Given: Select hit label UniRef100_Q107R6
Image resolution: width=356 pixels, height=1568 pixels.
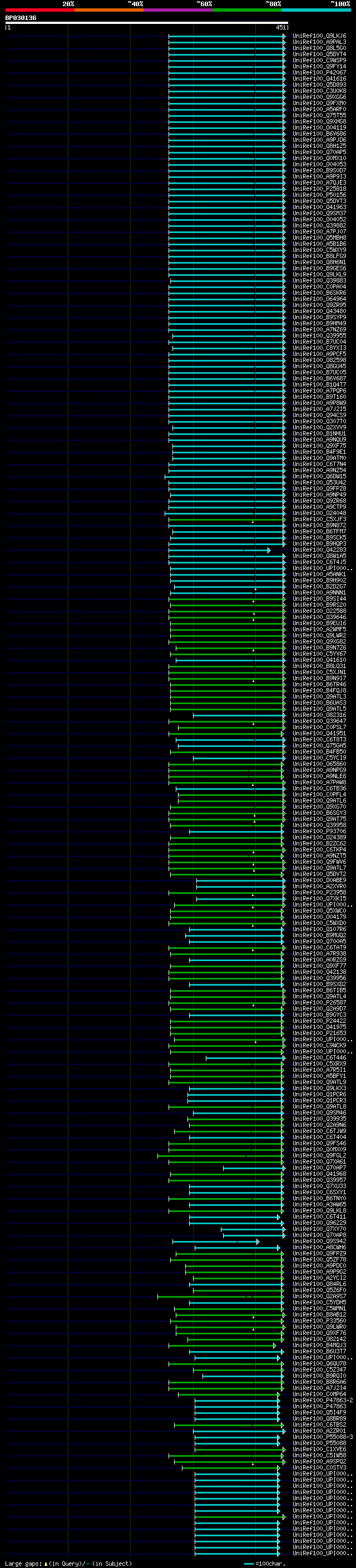Looking at the screenshot, I should 319,929.
